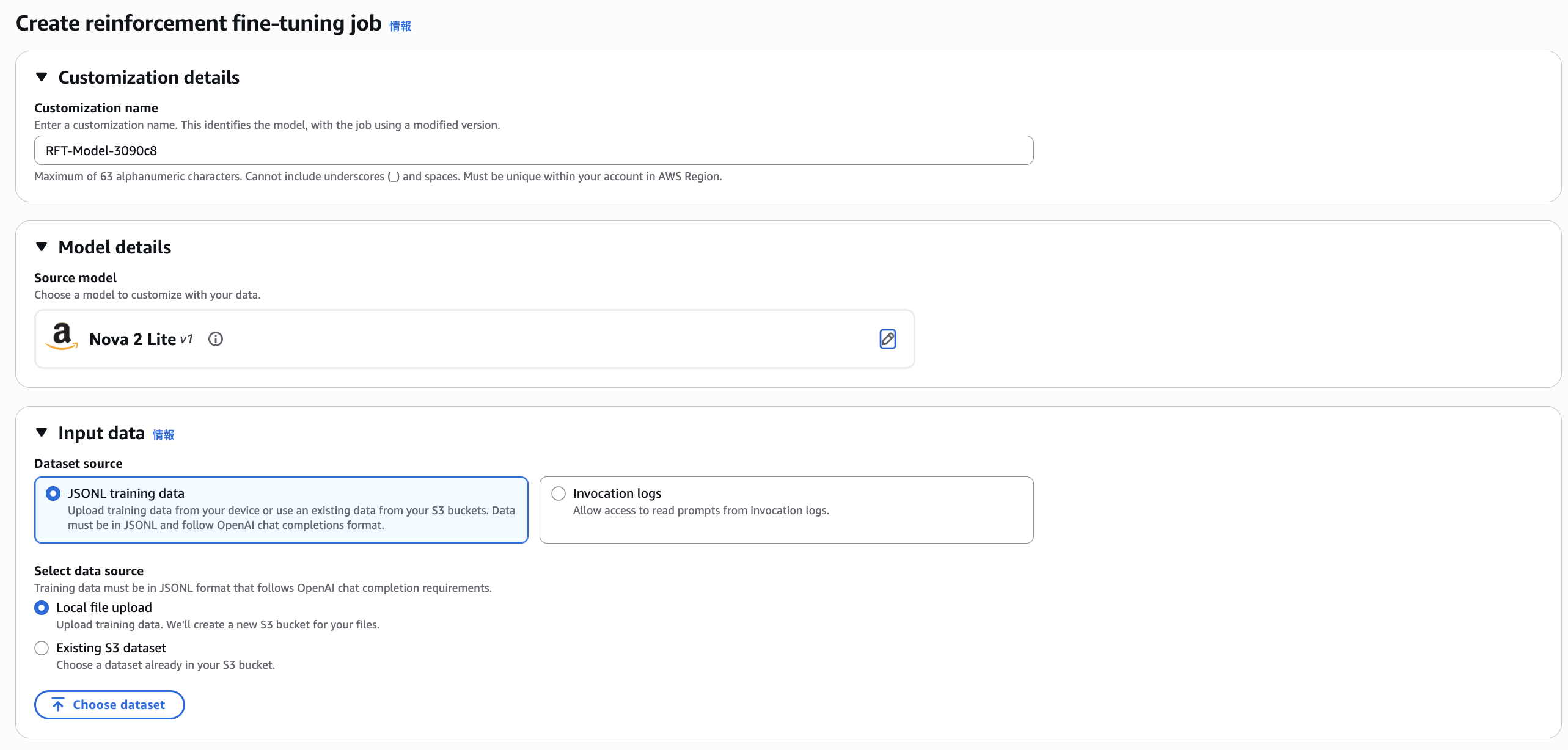Open the info link beside page title

pyautogui.click(x=400, y=26)
